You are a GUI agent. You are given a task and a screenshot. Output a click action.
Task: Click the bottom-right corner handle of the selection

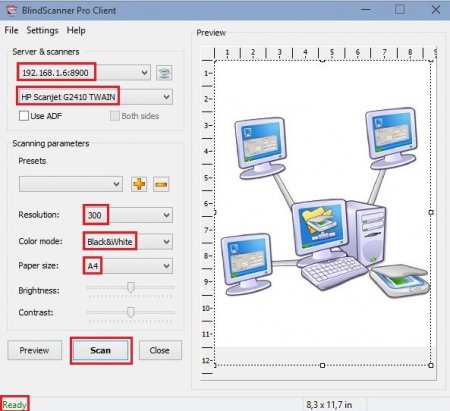point(431,365)
